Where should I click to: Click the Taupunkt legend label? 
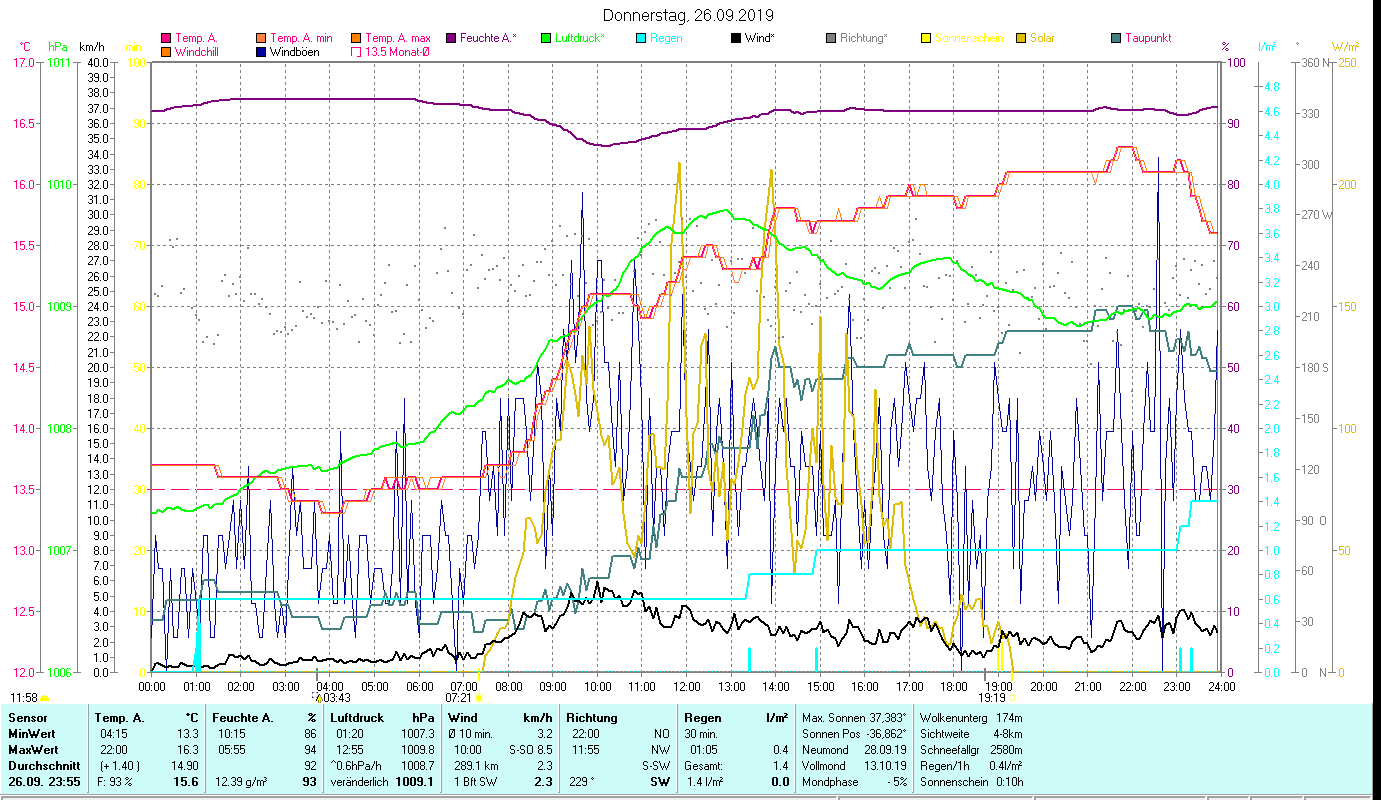click(x=1148, y=38)
